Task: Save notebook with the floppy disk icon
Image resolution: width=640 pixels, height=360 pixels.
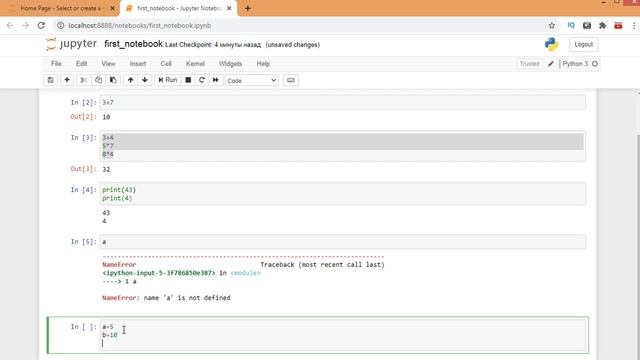Action: click(x=51, y=80)
